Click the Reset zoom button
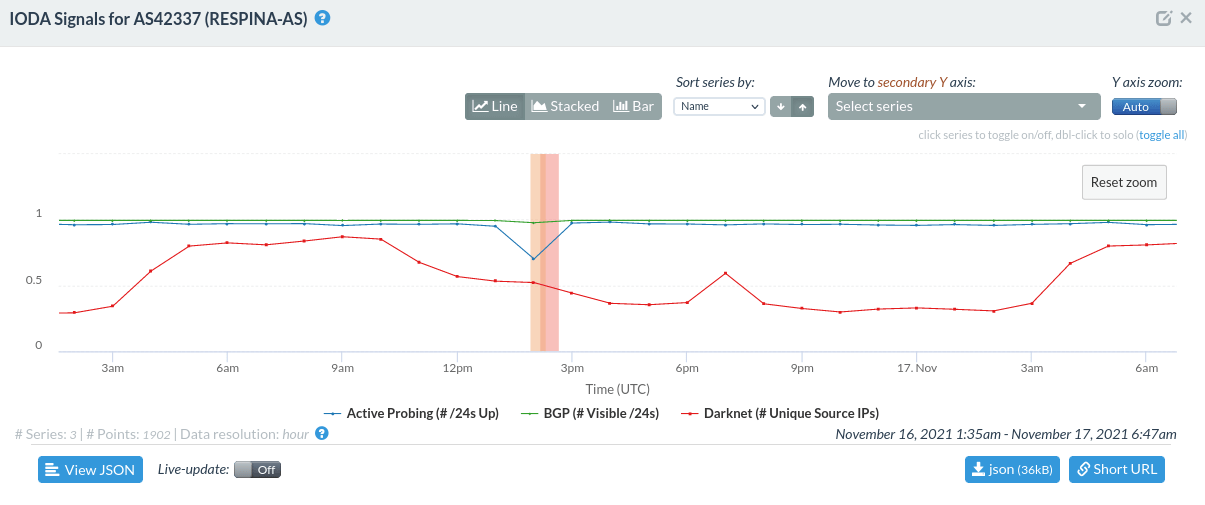This screenshot has height=505, width=1205. pos(1124,182)
